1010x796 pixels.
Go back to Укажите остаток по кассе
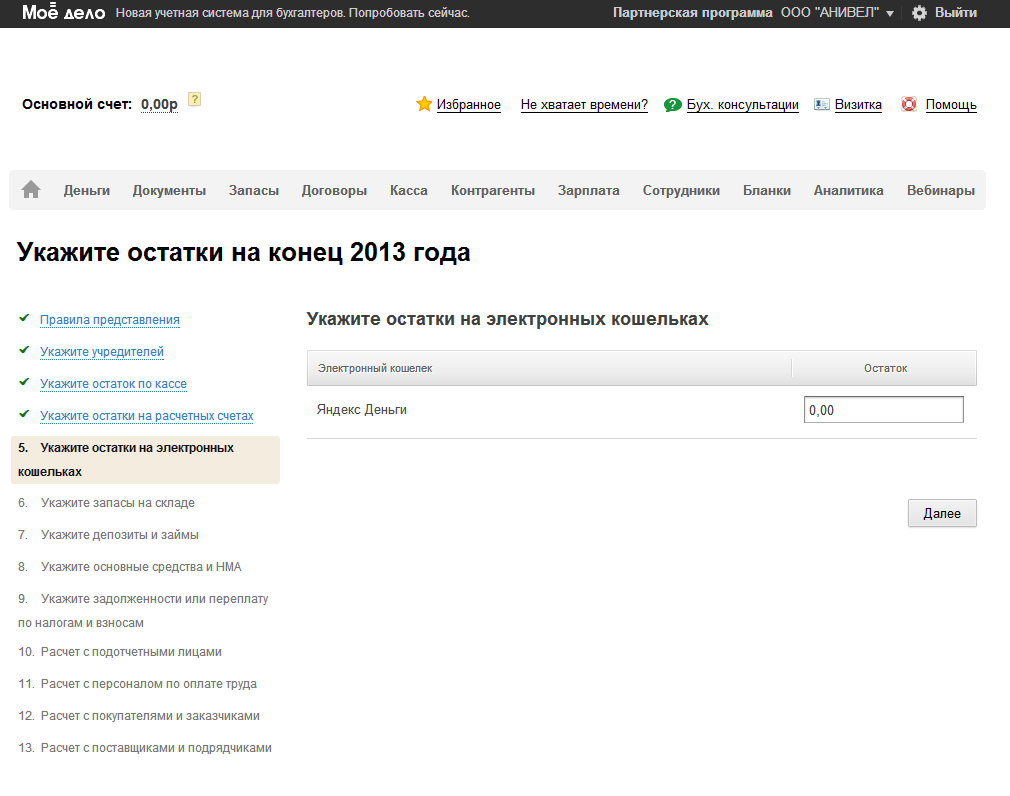(113, 384)
